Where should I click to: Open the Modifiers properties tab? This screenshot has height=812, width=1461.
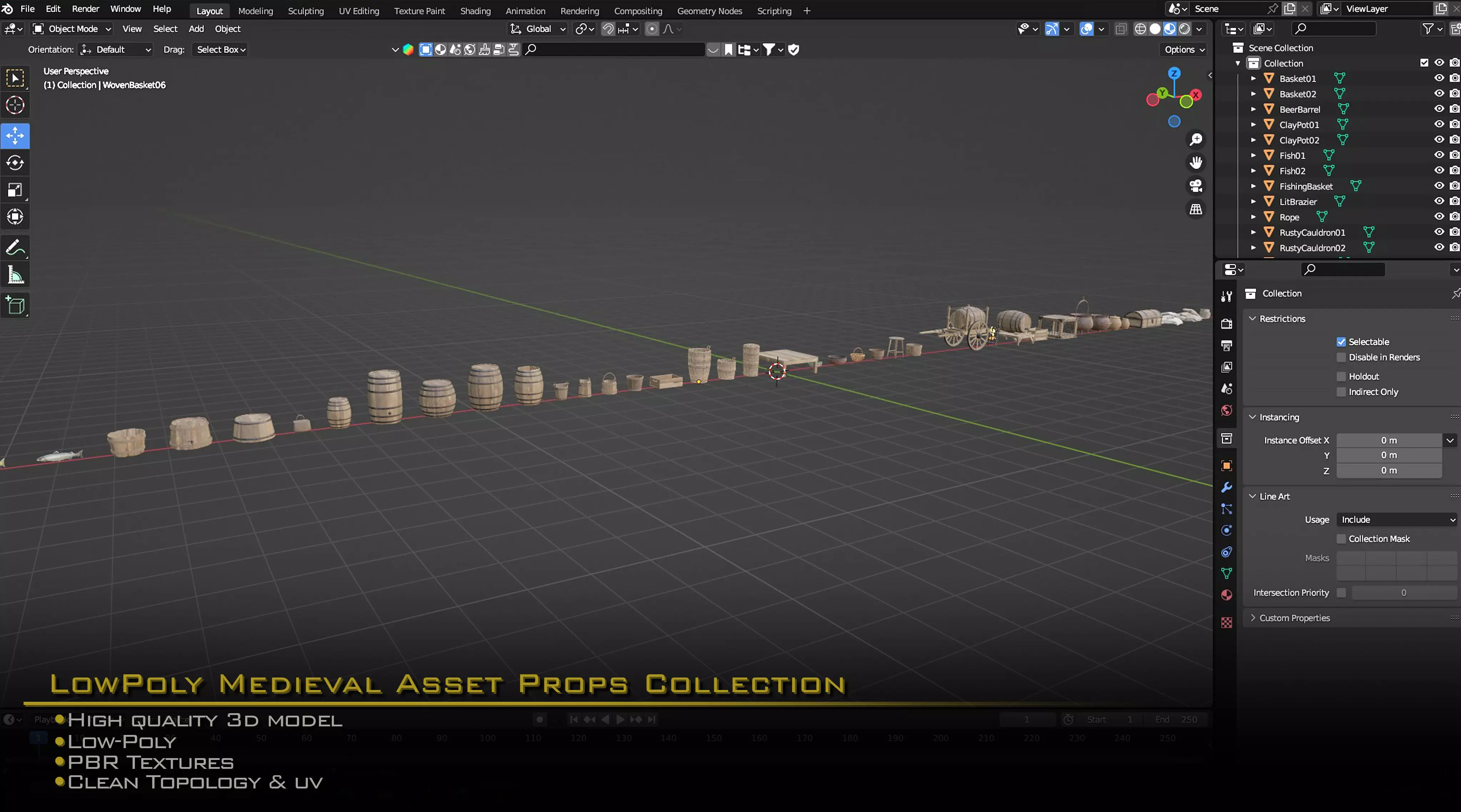tap(1226, 487)
